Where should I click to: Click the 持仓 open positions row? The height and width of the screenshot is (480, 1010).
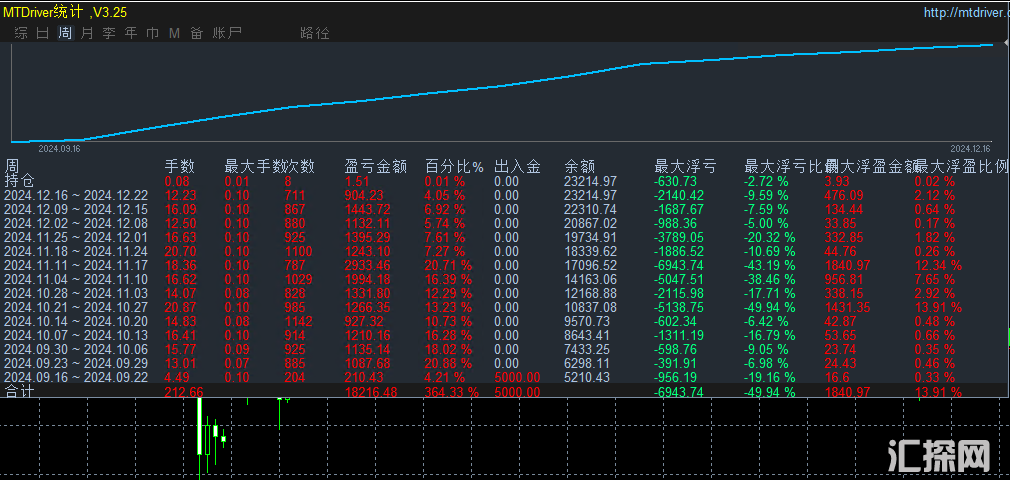tap(19, 181)
